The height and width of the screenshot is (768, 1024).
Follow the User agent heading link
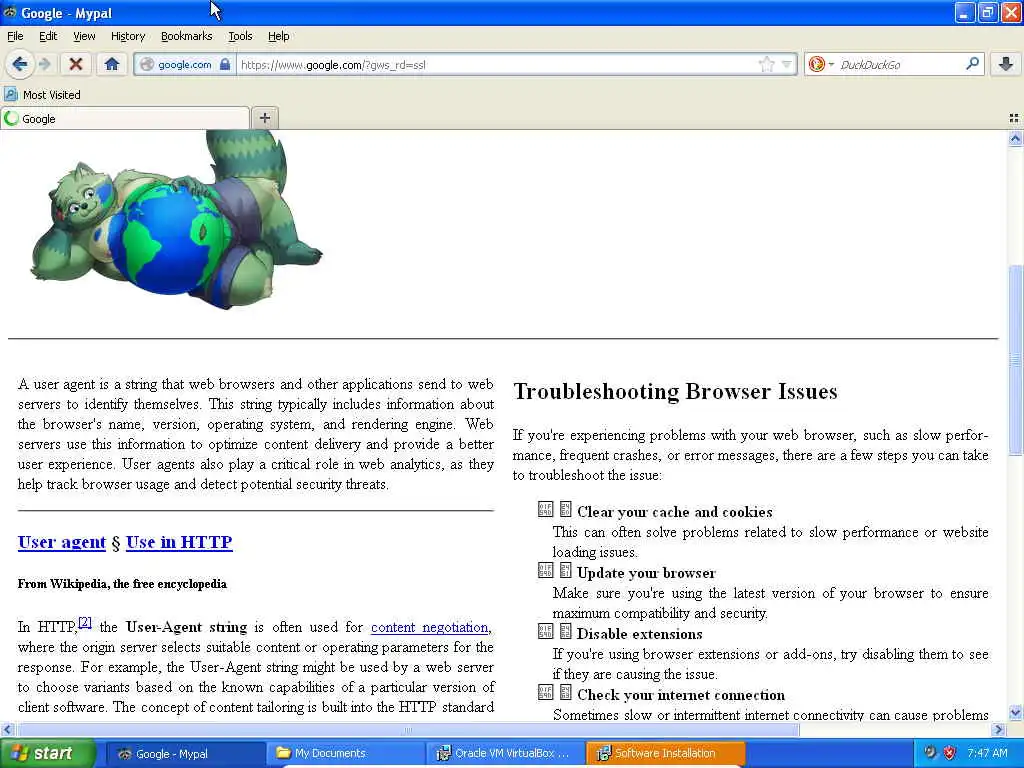pyautogui.click(x=61, y=542)
